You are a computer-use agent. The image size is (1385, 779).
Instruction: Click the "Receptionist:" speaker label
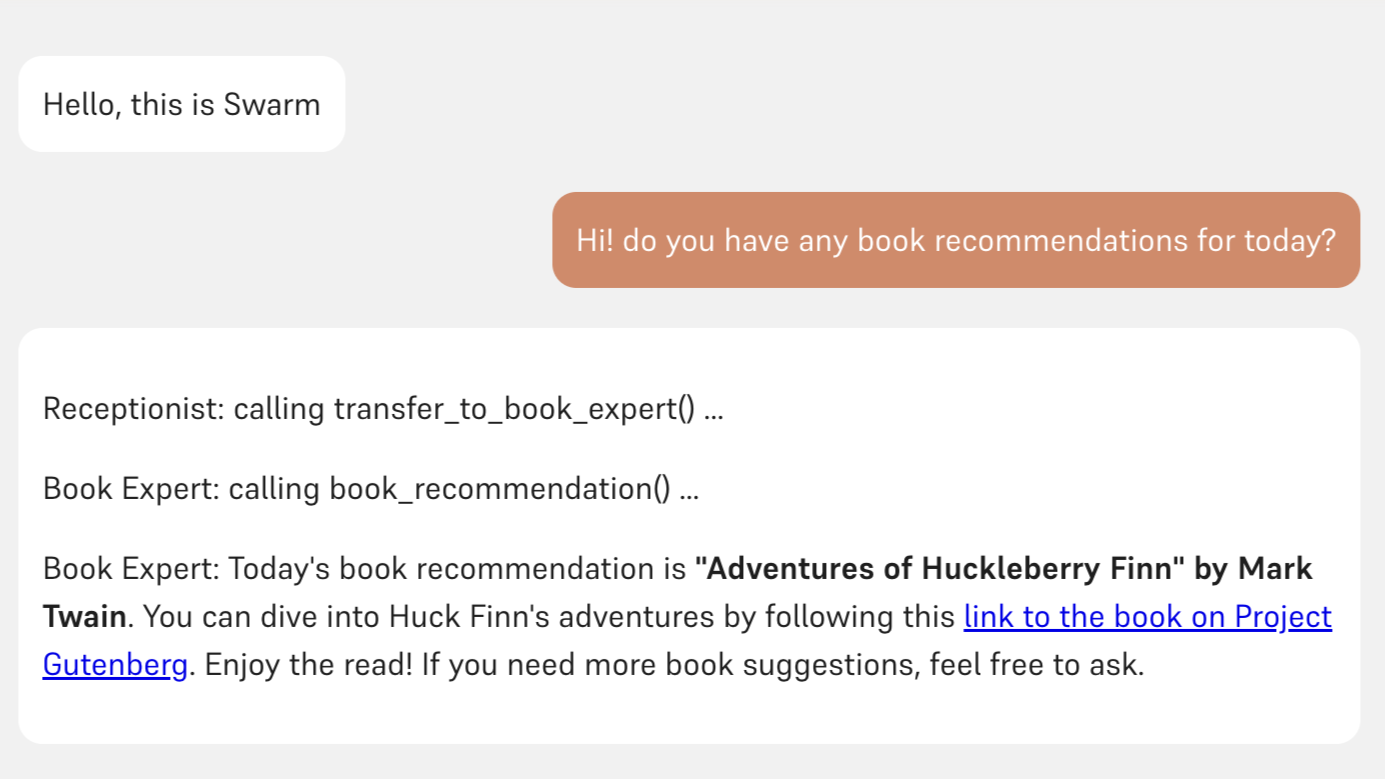pyautogui.click(x=133, y=409)
